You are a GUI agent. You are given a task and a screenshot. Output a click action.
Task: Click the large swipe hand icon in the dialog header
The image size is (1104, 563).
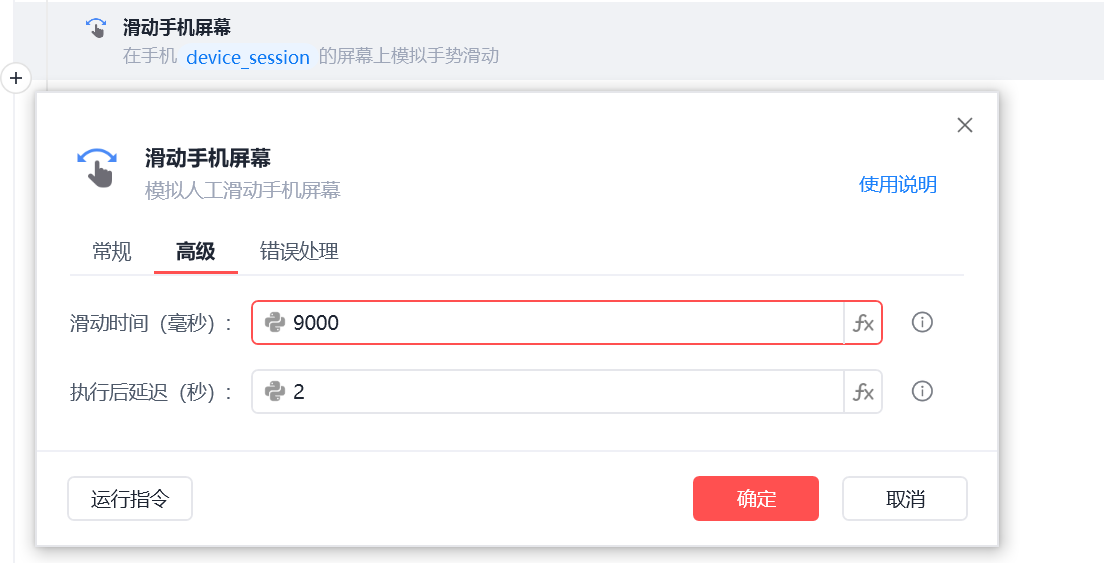point(97,167)
